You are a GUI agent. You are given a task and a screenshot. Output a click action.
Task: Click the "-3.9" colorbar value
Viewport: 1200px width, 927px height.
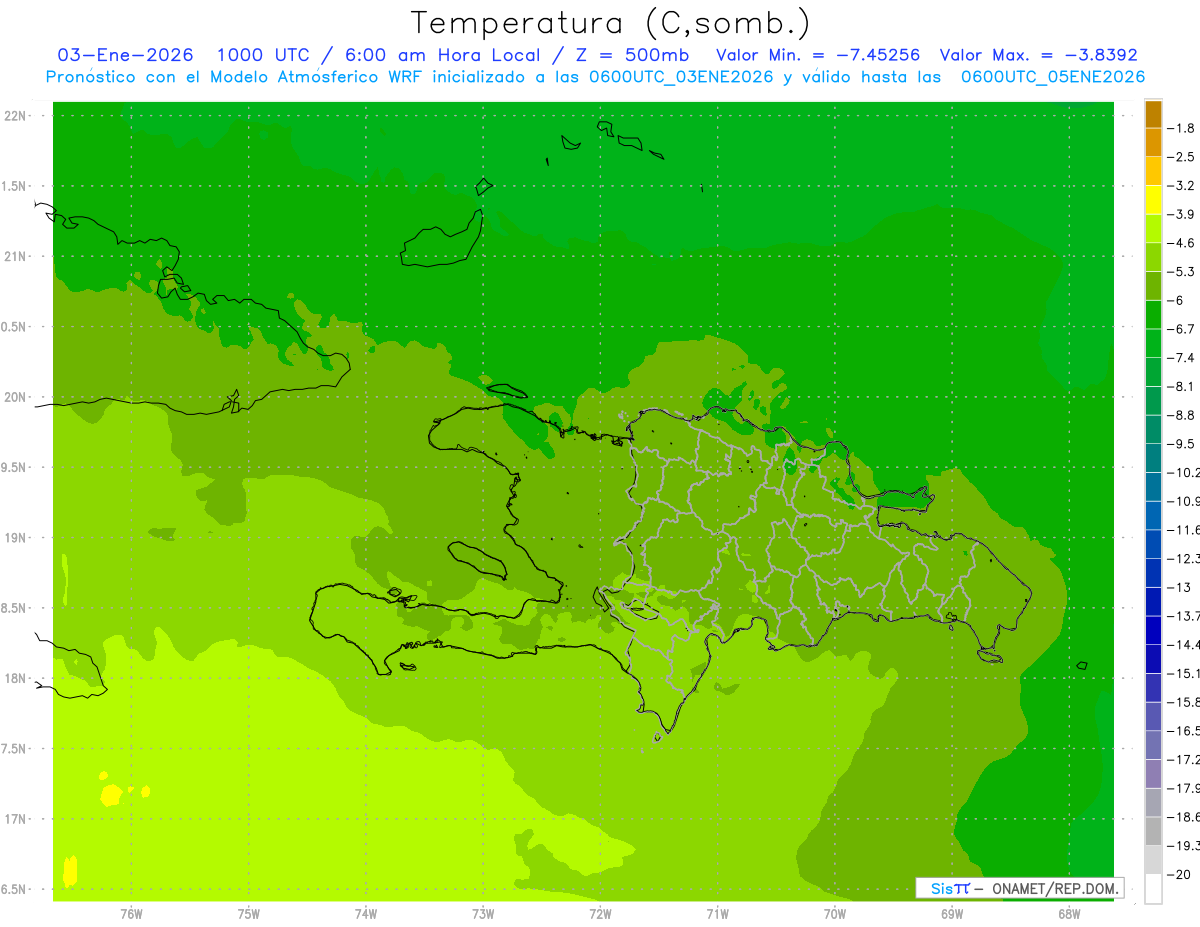[1181, 214]
